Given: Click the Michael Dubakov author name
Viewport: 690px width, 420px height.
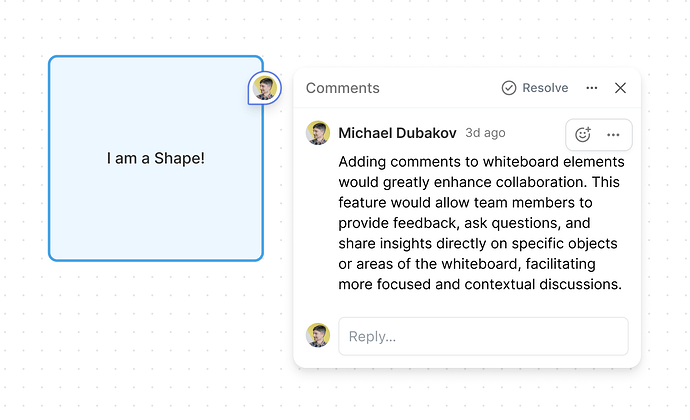Looking at the screenshot, I should (397, 133).
